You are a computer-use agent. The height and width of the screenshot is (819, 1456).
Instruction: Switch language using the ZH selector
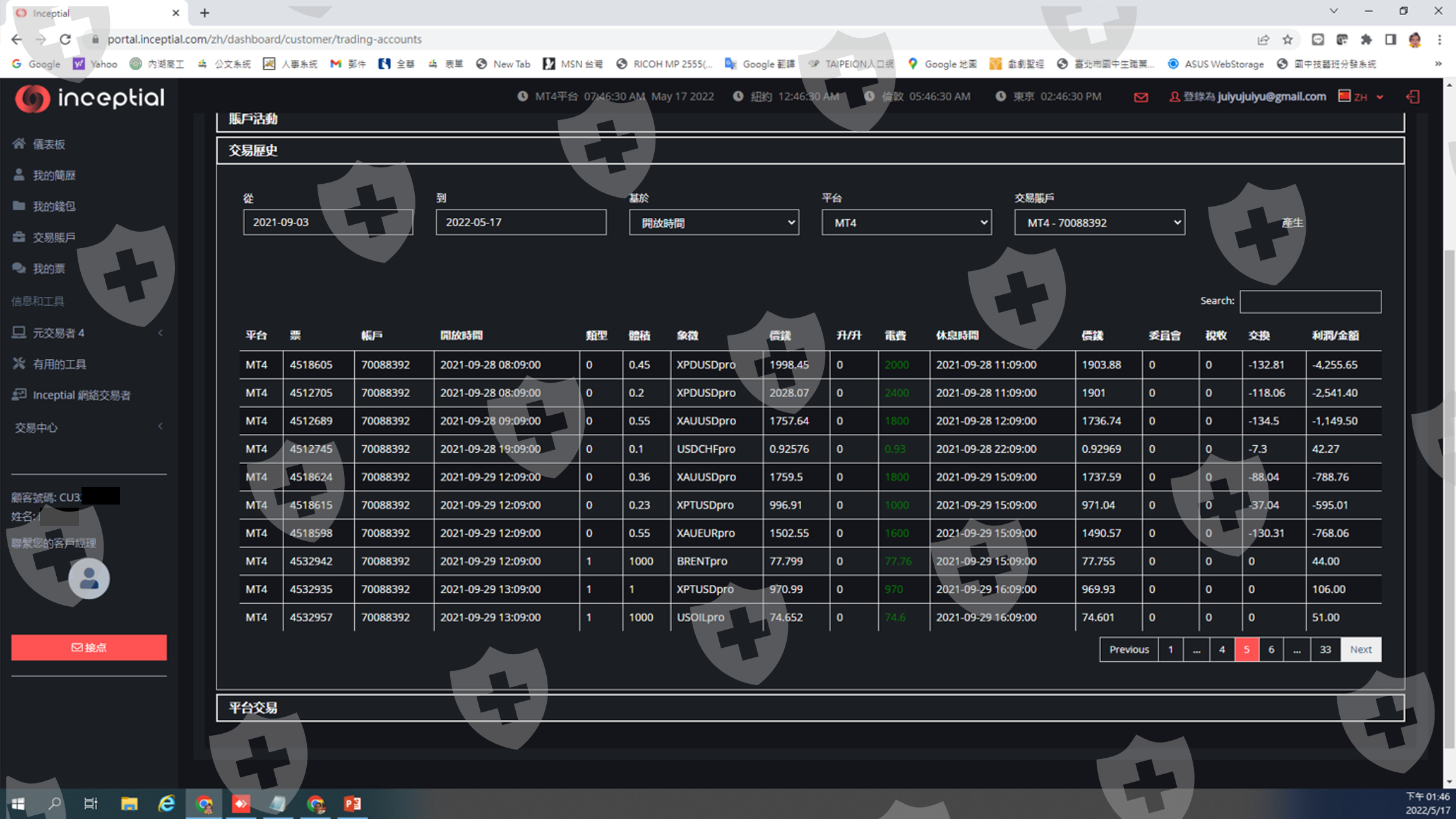coord(1361,97)
